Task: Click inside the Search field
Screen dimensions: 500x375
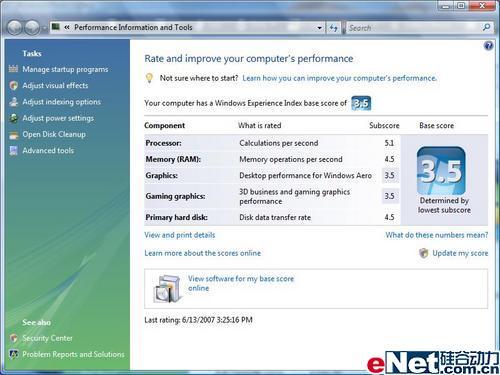Action: (413, 28)
